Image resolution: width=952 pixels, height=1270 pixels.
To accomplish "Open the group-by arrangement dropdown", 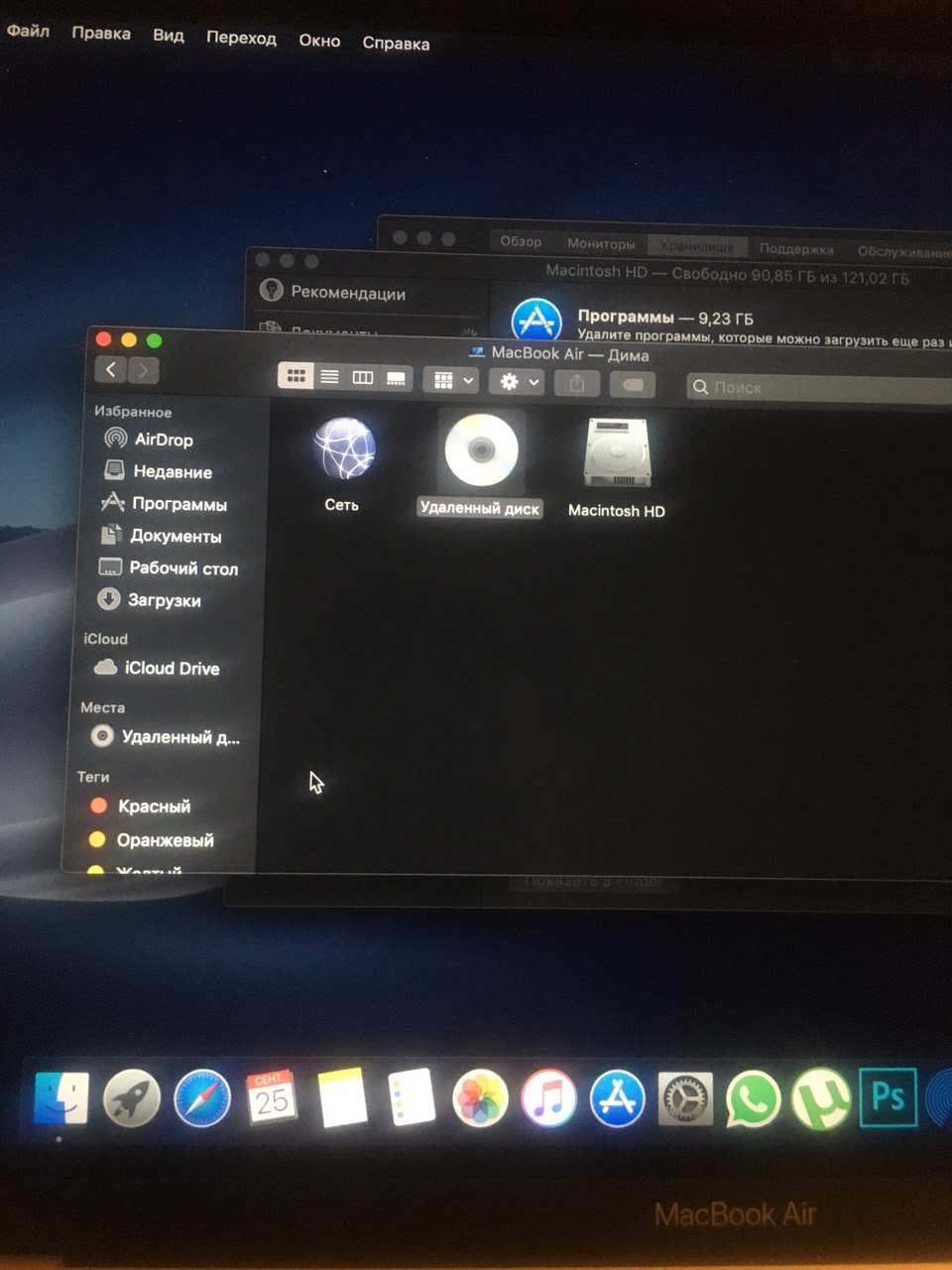I will (451, 380).
